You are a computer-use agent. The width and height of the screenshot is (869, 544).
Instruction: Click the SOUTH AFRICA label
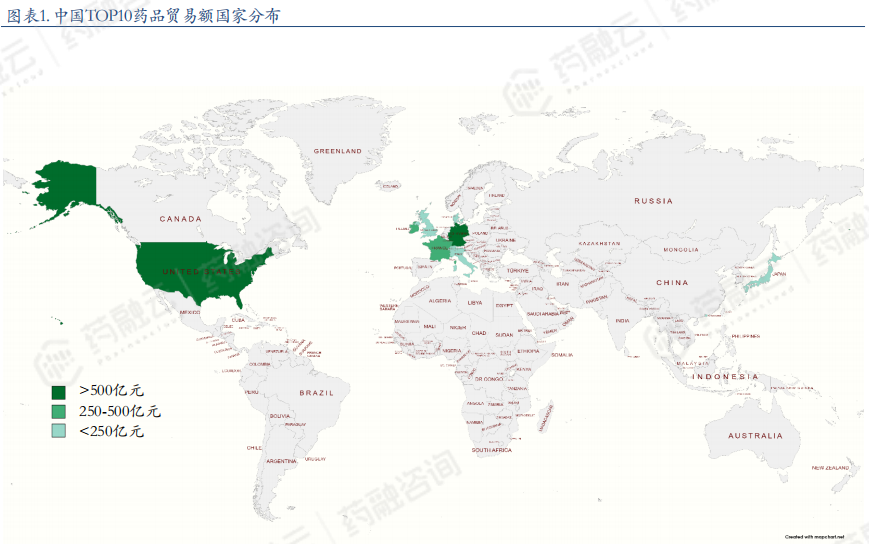pos(492,450)
